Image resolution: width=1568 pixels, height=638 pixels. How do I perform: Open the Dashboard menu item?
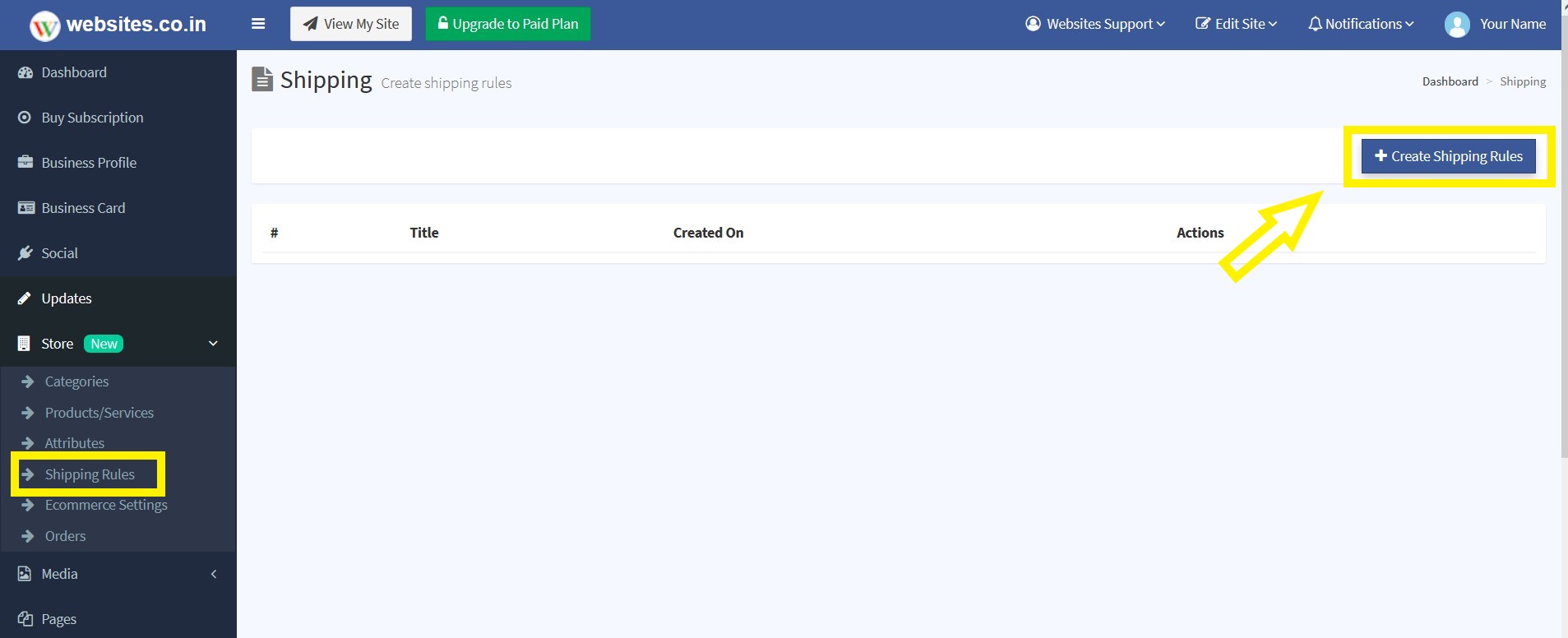click(x=118, y=72)
